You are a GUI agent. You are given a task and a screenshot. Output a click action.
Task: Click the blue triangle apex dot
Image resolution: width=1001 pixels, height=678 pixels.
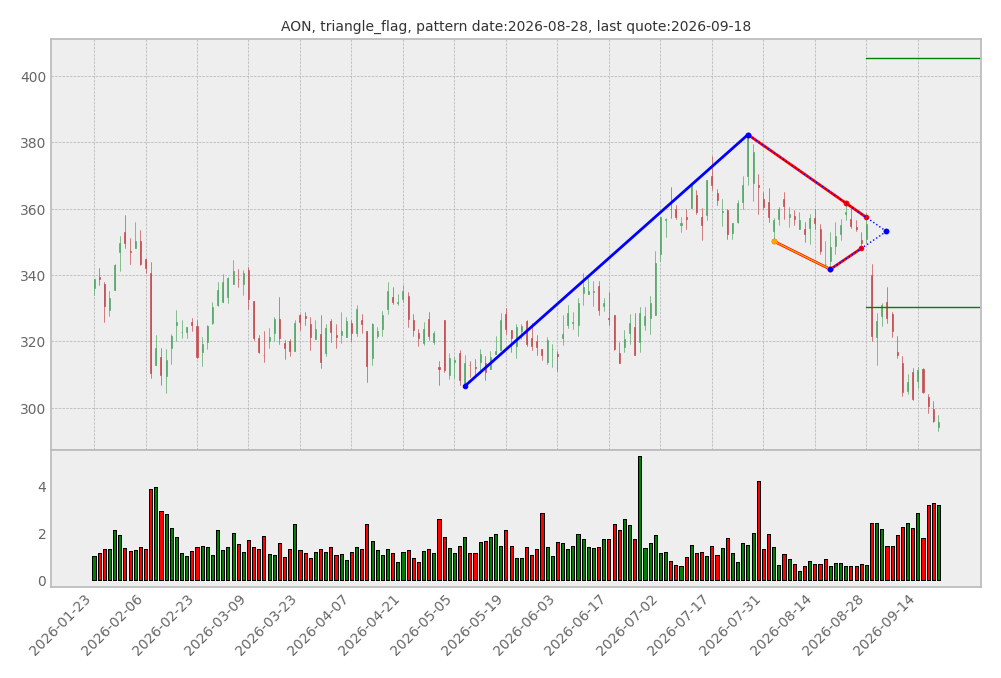pyautogui.click(x=887, y=232)
